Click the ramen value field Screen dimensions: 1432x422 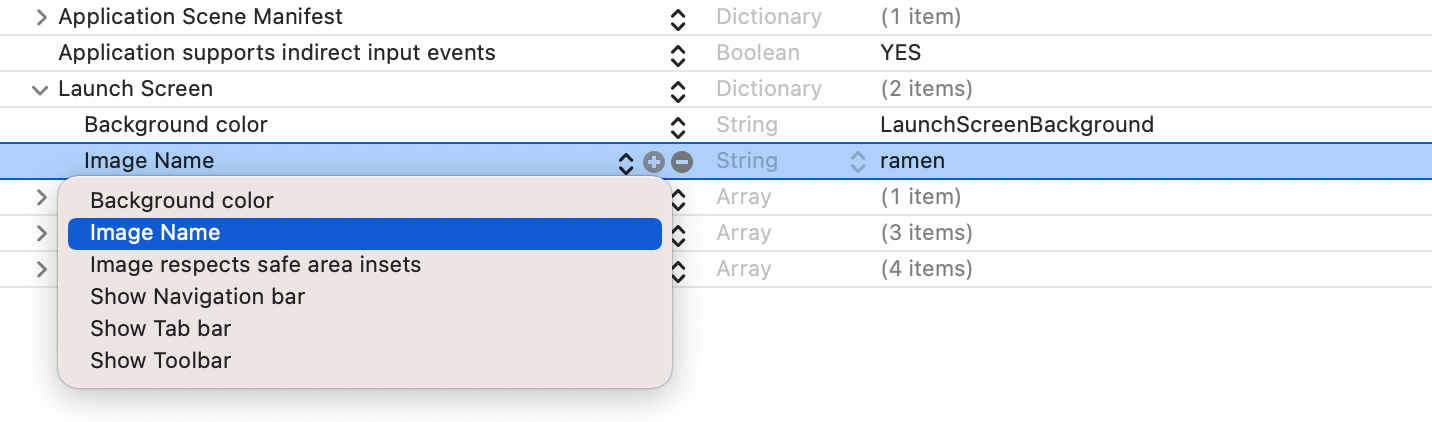pos(912,161)
